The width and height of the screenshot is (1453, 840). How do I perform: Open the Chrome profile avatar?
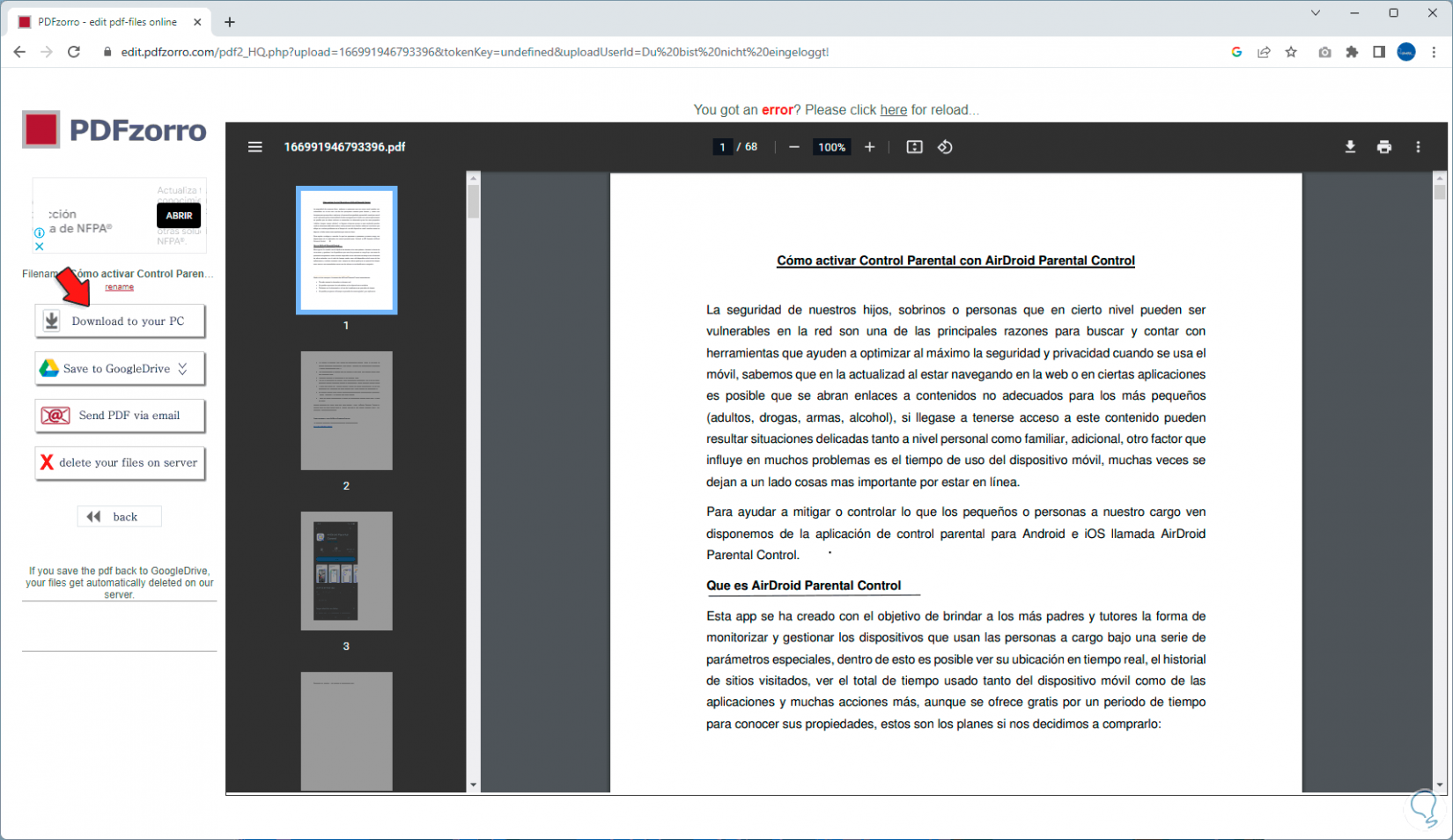pyautogui.click(x=1406, y=52)
